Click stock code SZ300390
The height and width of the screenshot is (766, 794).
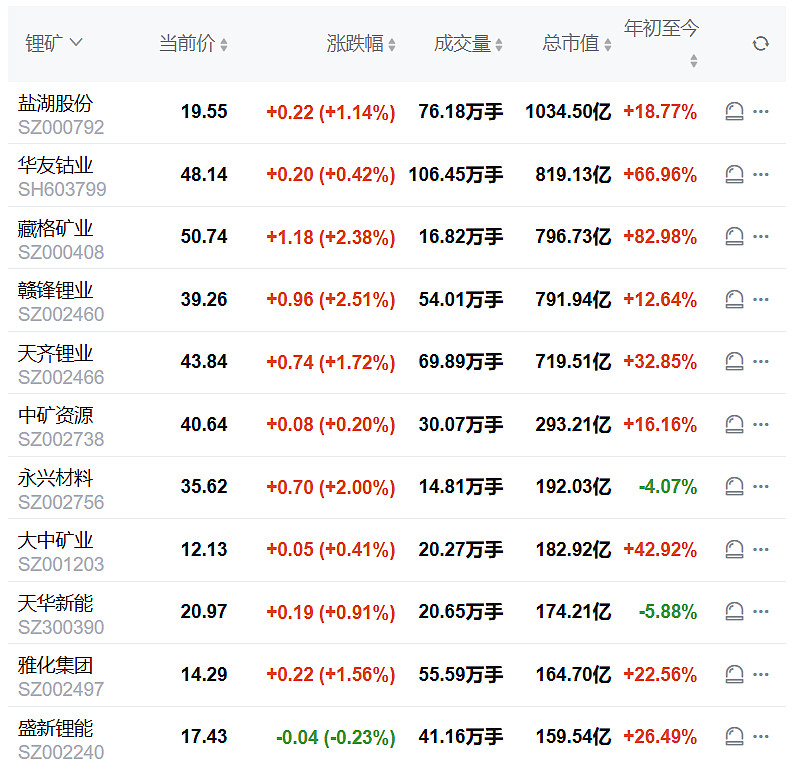[61, 627]
